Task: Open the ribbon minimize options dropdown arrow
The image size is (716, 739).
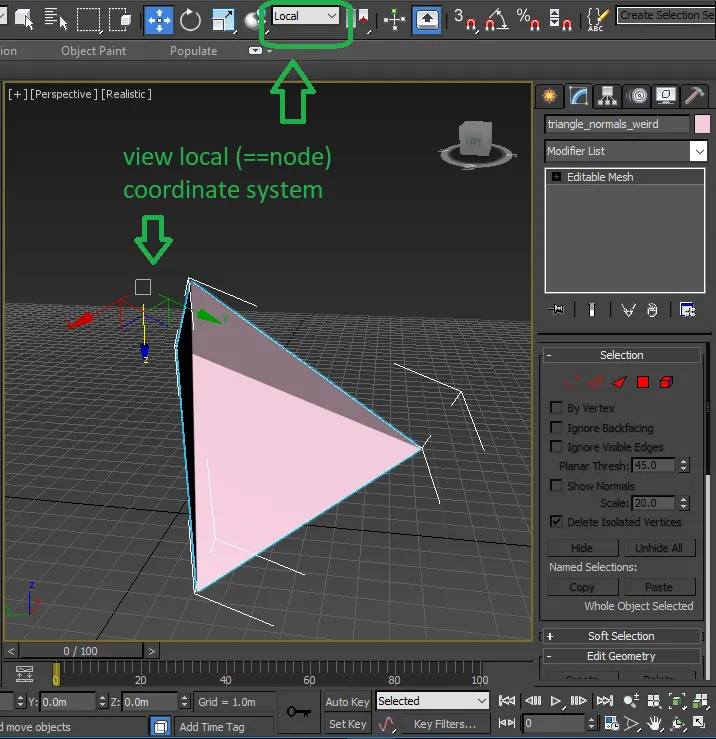Action: [270, 51]
